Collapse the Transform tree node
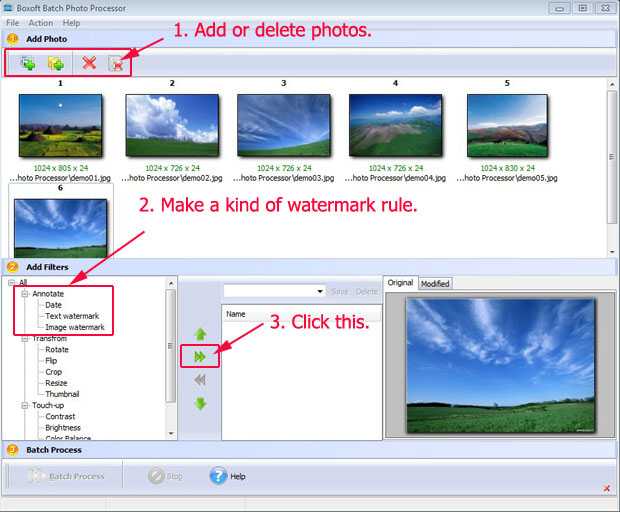620x512 pixels. click(25, 339)
